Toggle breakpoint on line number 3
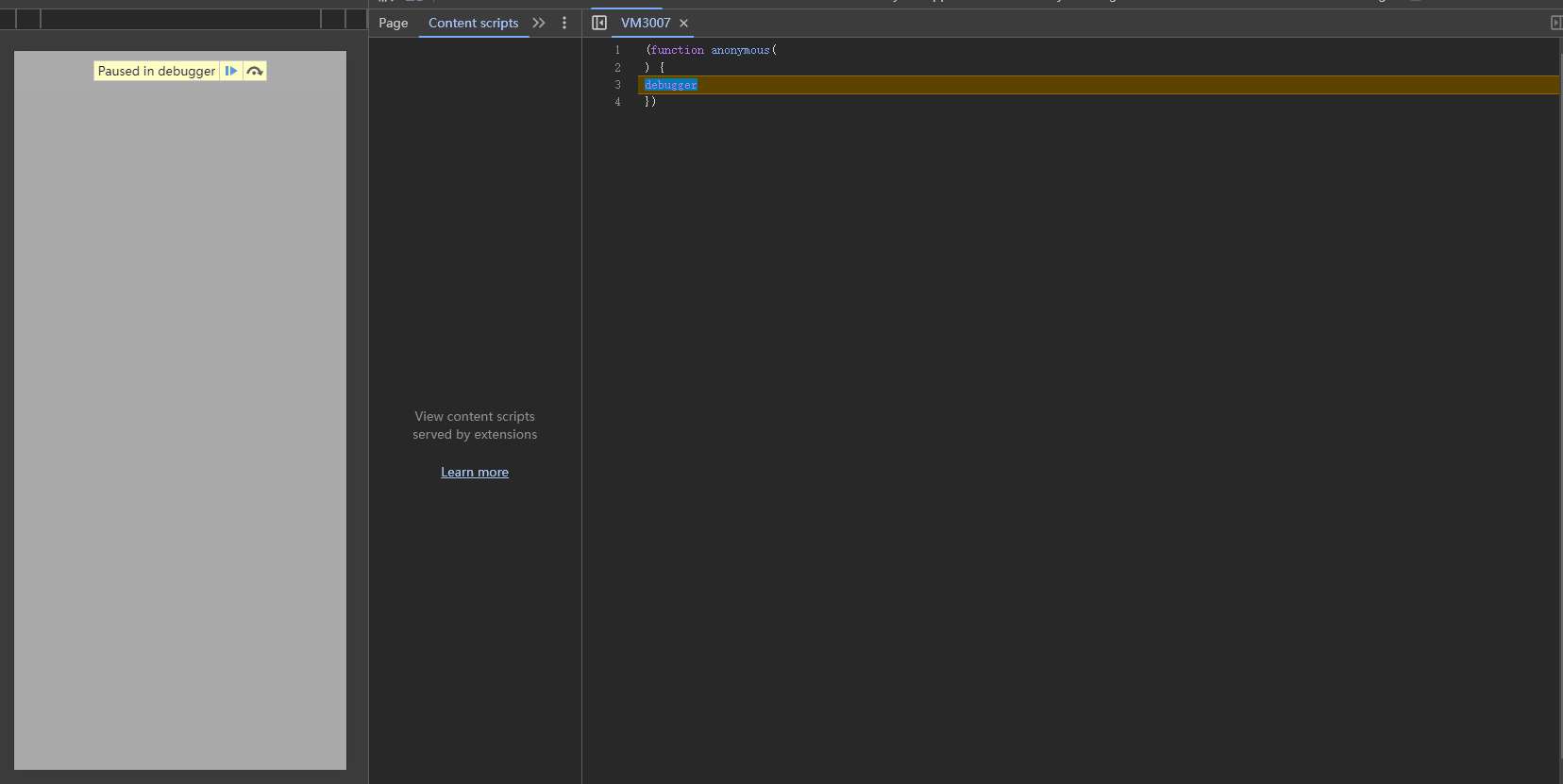 618,85
